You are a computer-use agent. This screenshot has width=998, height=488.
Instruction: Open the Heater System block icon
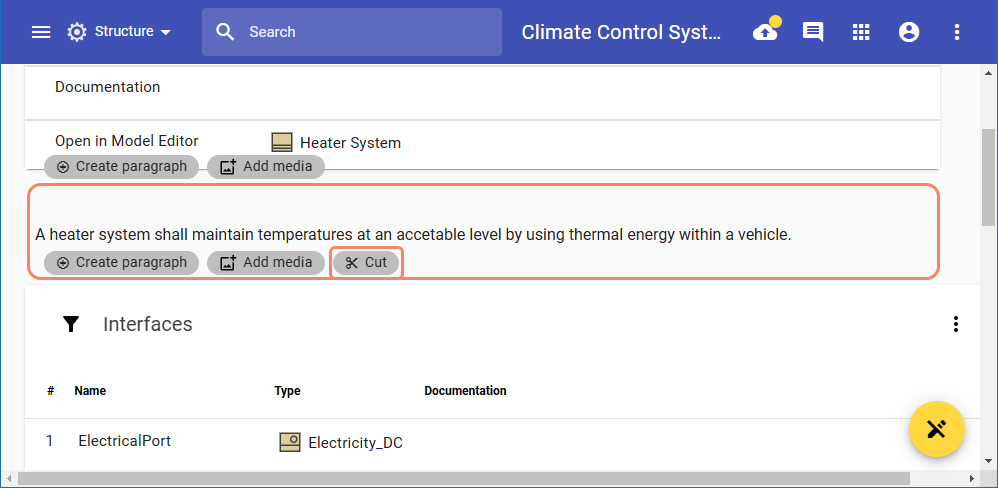(x=282, y=142)
